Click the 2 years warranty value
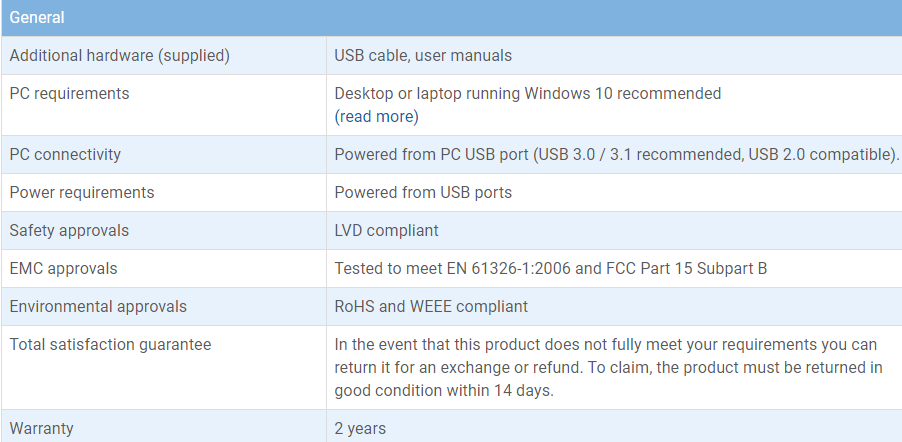Screen dimensions: 902x442 click(360, 429)
